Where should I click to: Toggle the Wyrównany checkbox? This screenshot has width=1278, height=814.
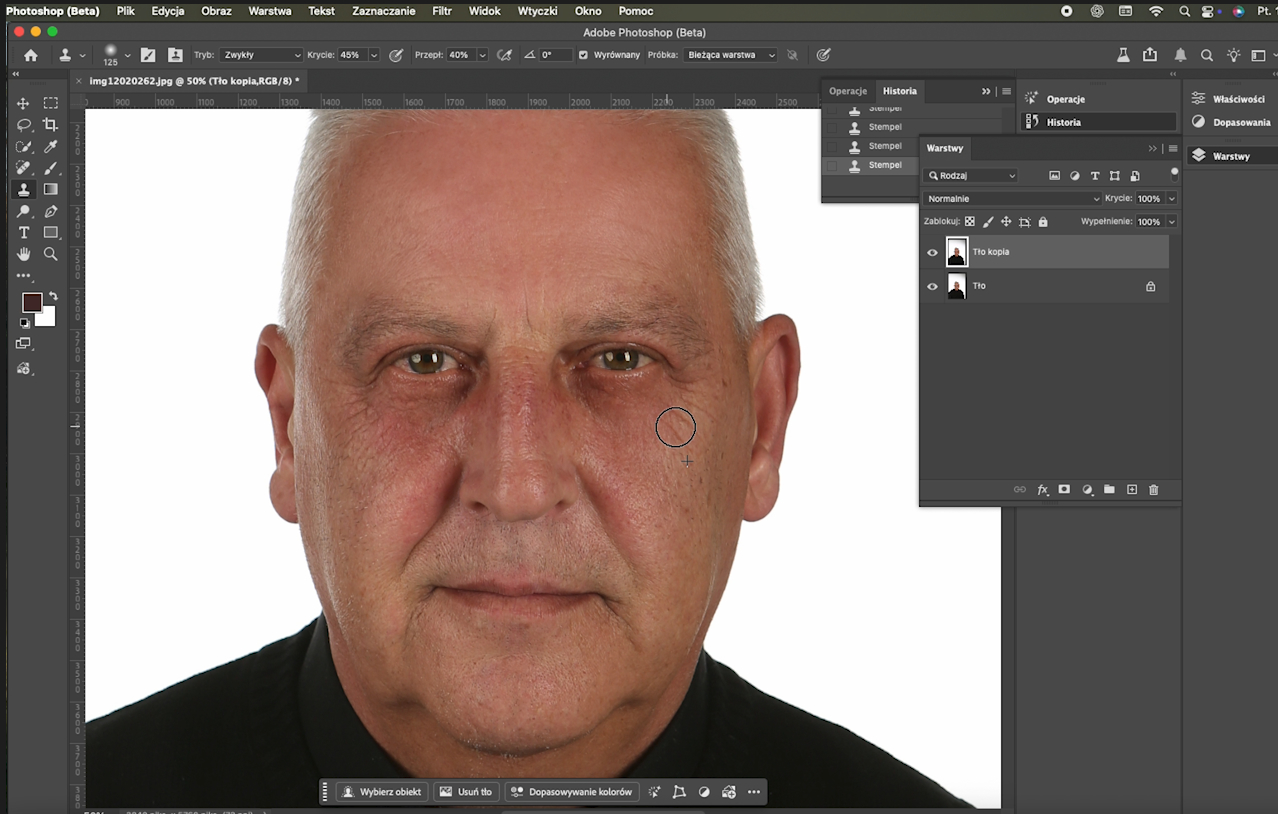coord(583,55)
